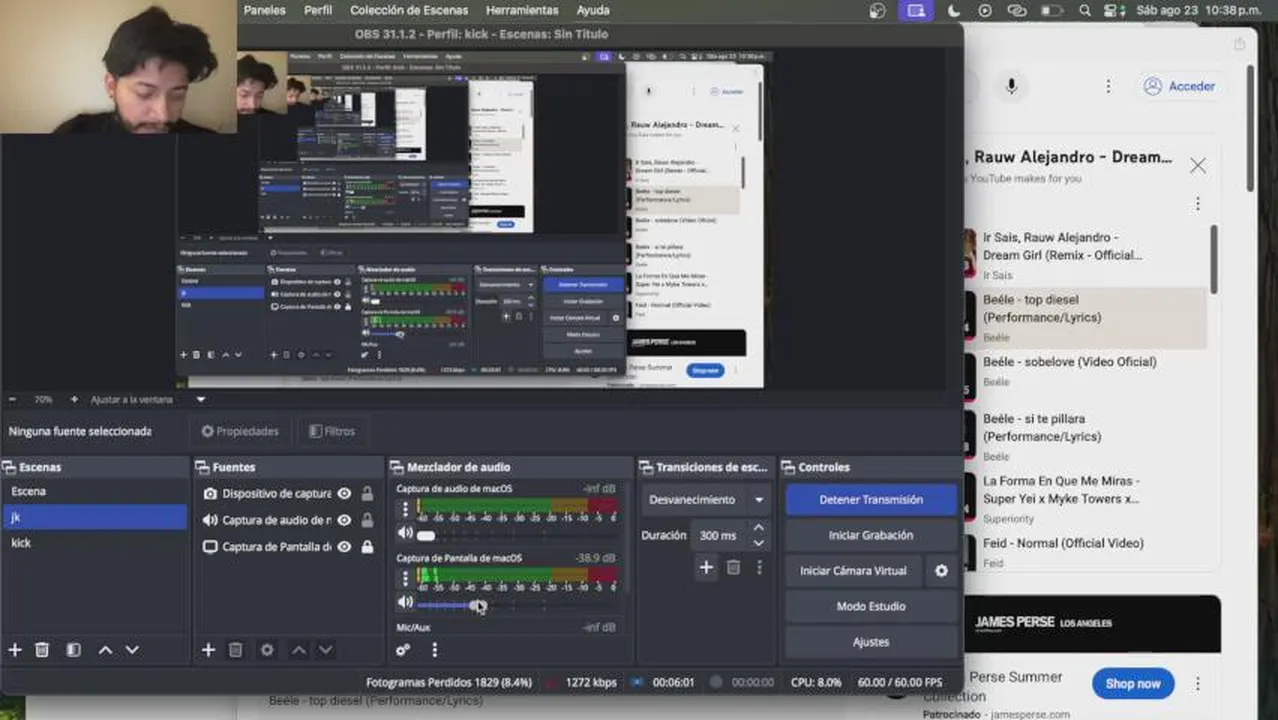This screenshot has height=720, width=1278.
Task: Move source down in Fuentes panel
Action: point(325,650)
